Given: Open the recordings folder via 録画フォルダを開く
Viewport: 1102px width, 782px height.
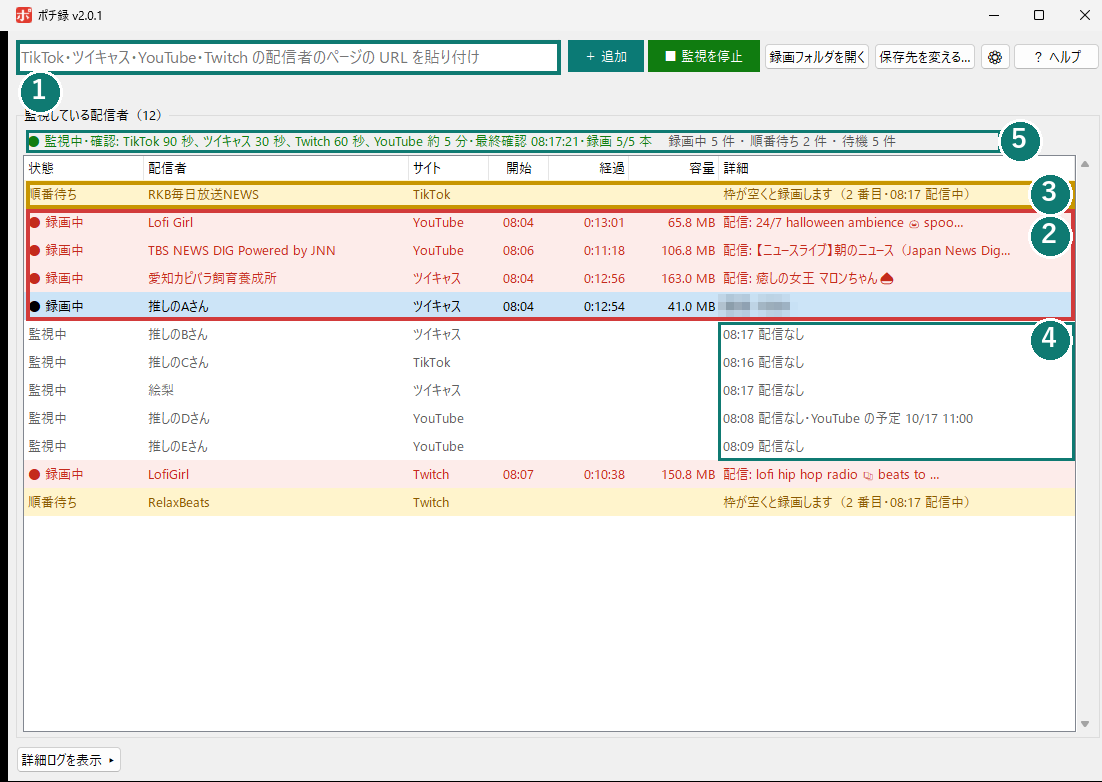Looking at the screenshot, I should point(817,57).
